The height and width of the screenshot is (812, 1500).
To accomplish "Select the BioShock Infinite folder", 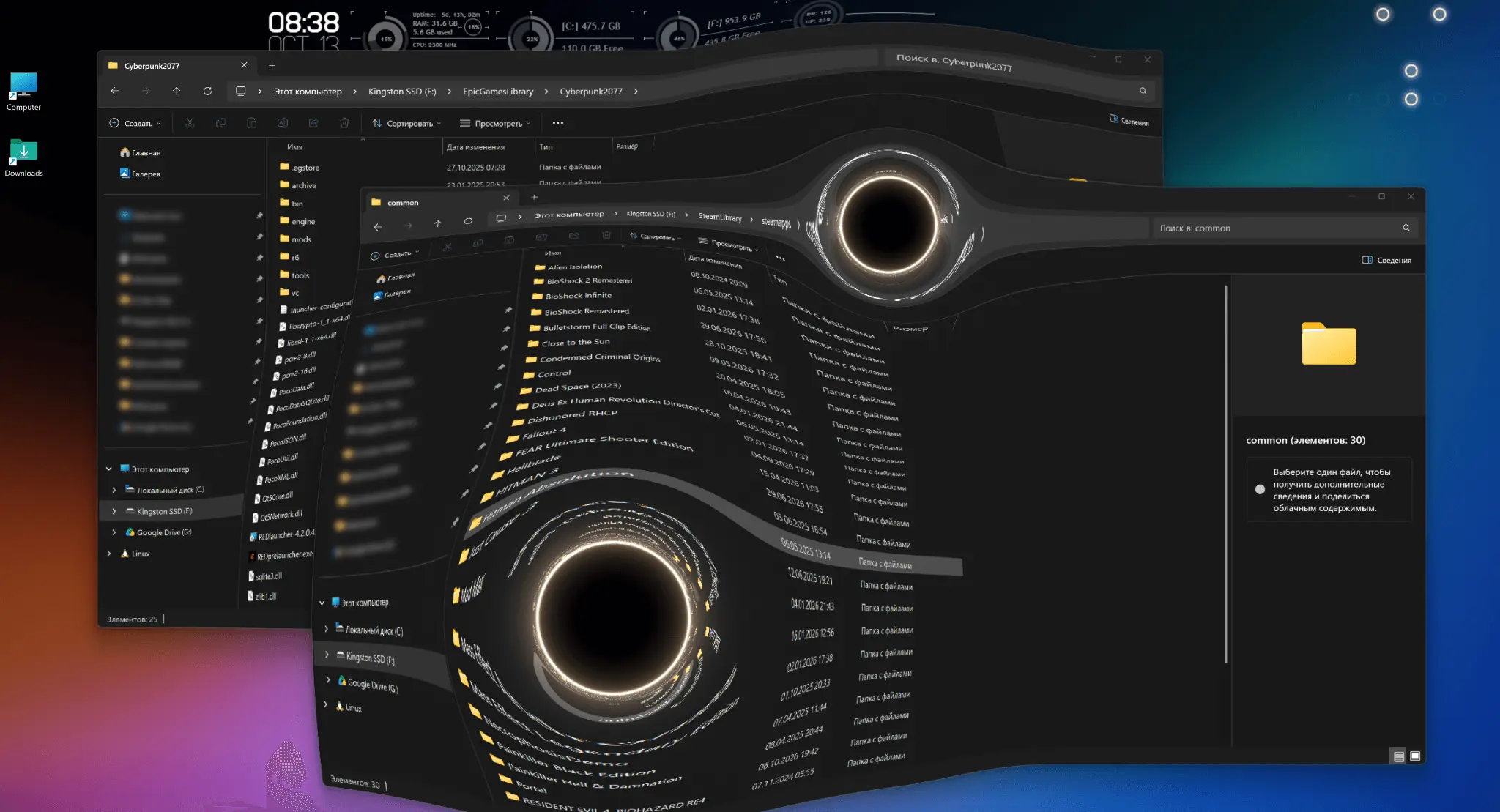I will tap(572, 296).
